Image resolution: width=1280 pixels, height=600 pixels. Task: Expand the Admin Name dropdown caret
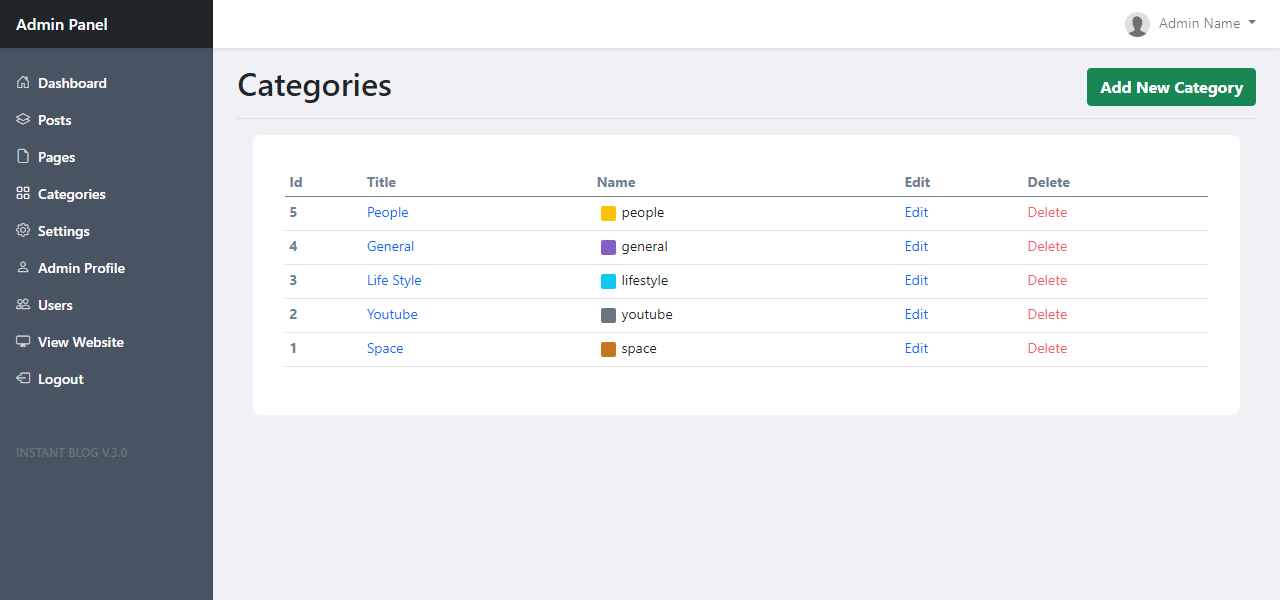pos(1252,23)
